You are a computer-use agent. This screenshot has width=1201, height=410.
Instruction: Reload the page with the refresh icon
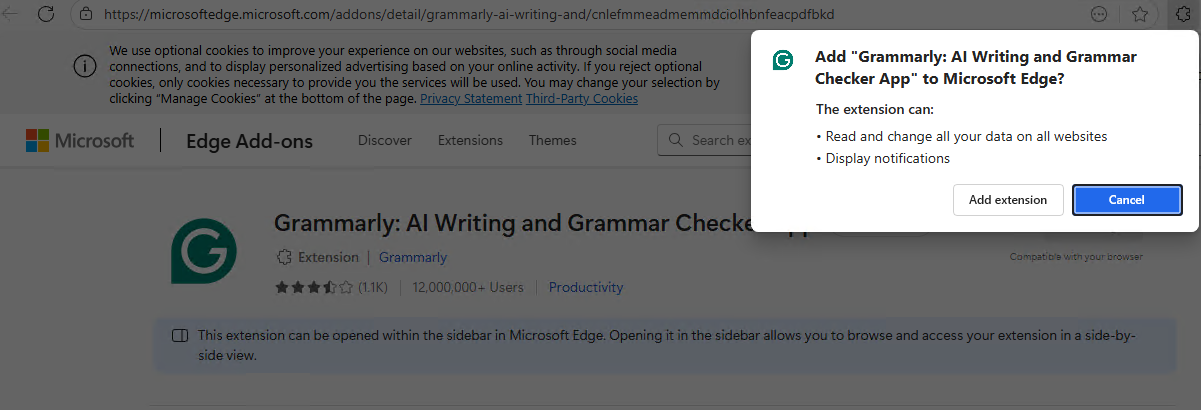pyautogui.click(x=46, y=14)
